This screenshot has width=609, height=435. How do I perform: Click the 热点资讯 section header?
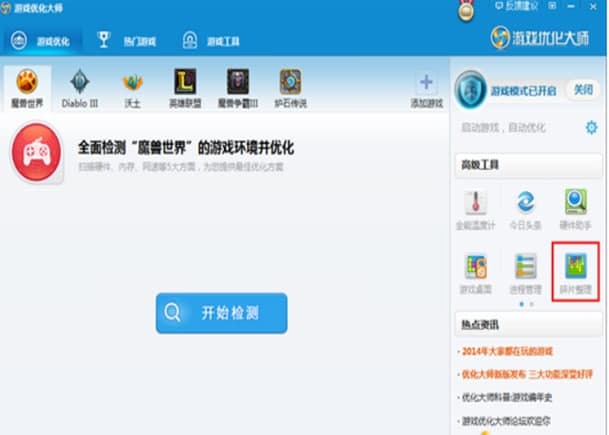coord(528,325)
